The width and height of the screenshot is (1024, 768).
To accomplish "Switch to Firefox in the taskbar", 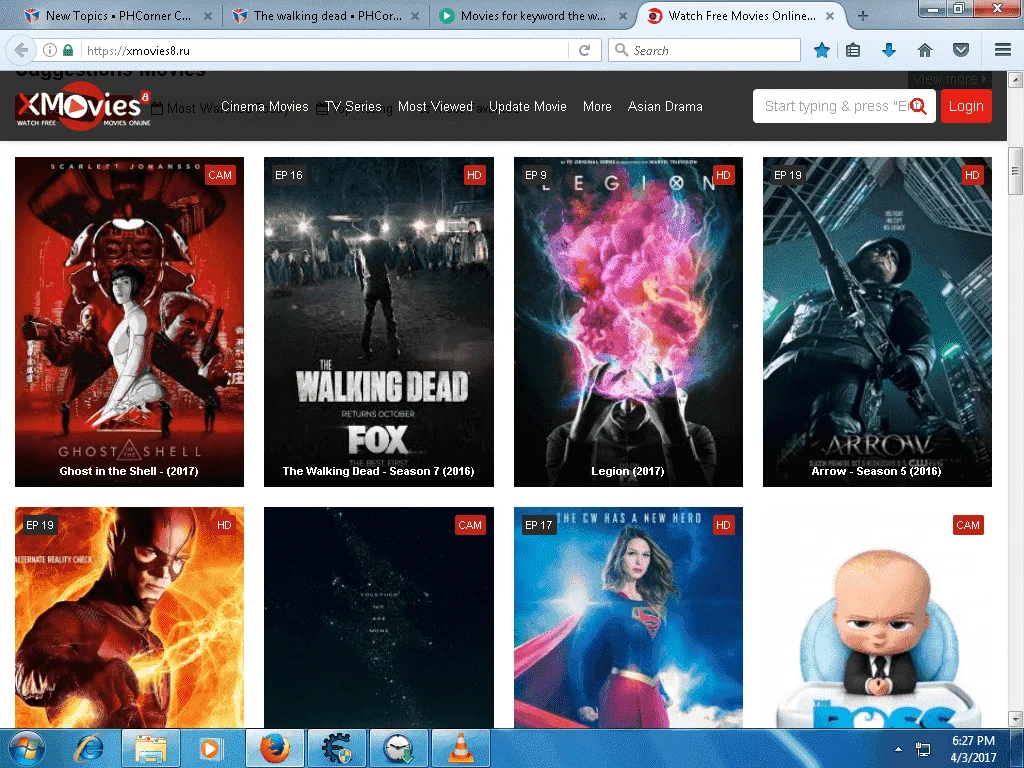I will pyautogui.click(x=274, y=748).
